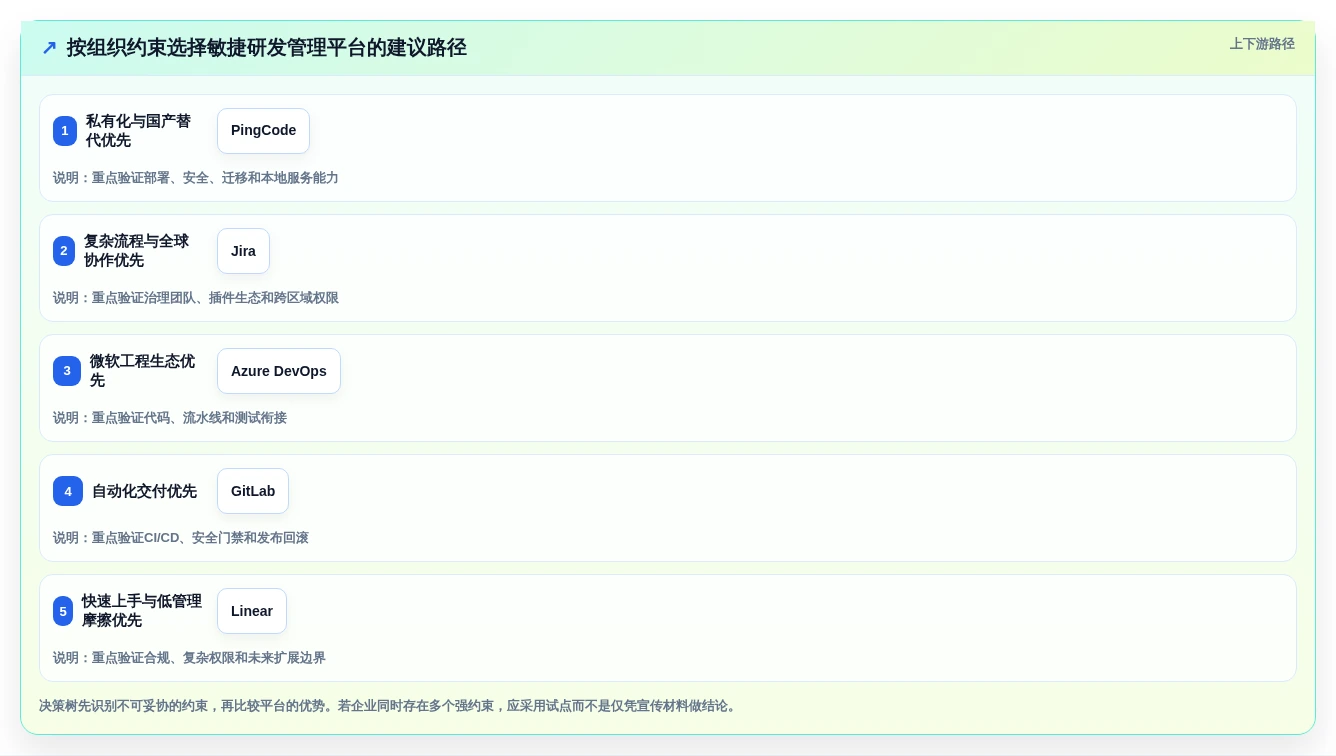Viewport: 1336px width, 756px height.
Task: Click step number 2 badge
Action: [64, 251]
